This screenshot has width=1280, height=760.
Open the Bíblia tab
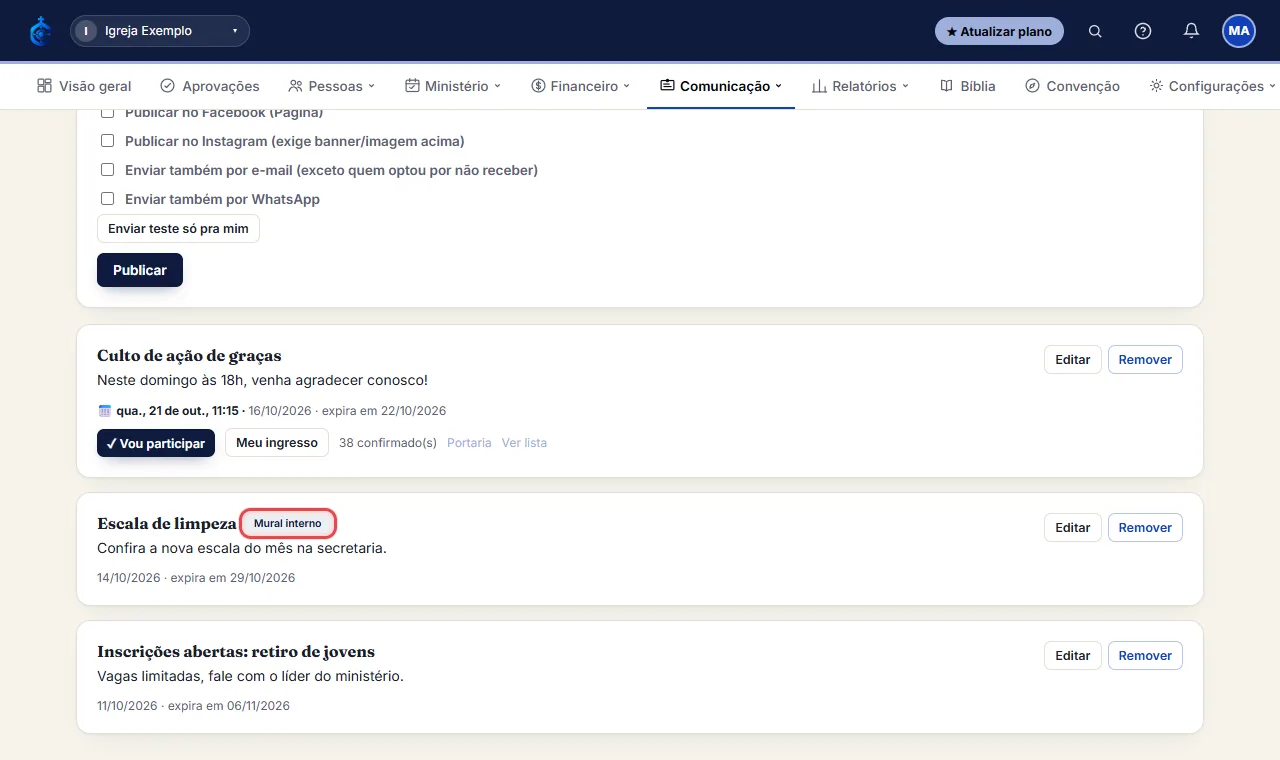[968, 86]
